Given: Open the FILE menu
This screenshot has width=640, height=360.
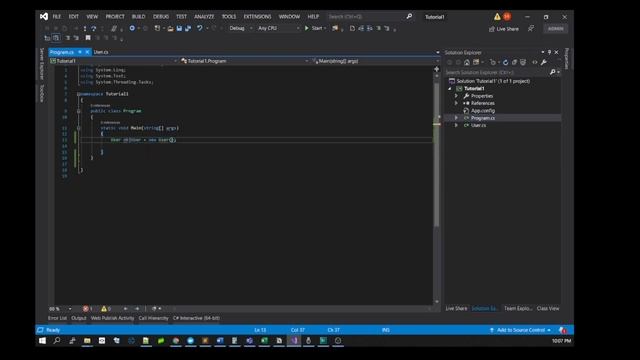Looking at the screenshot, I should 57,17.
